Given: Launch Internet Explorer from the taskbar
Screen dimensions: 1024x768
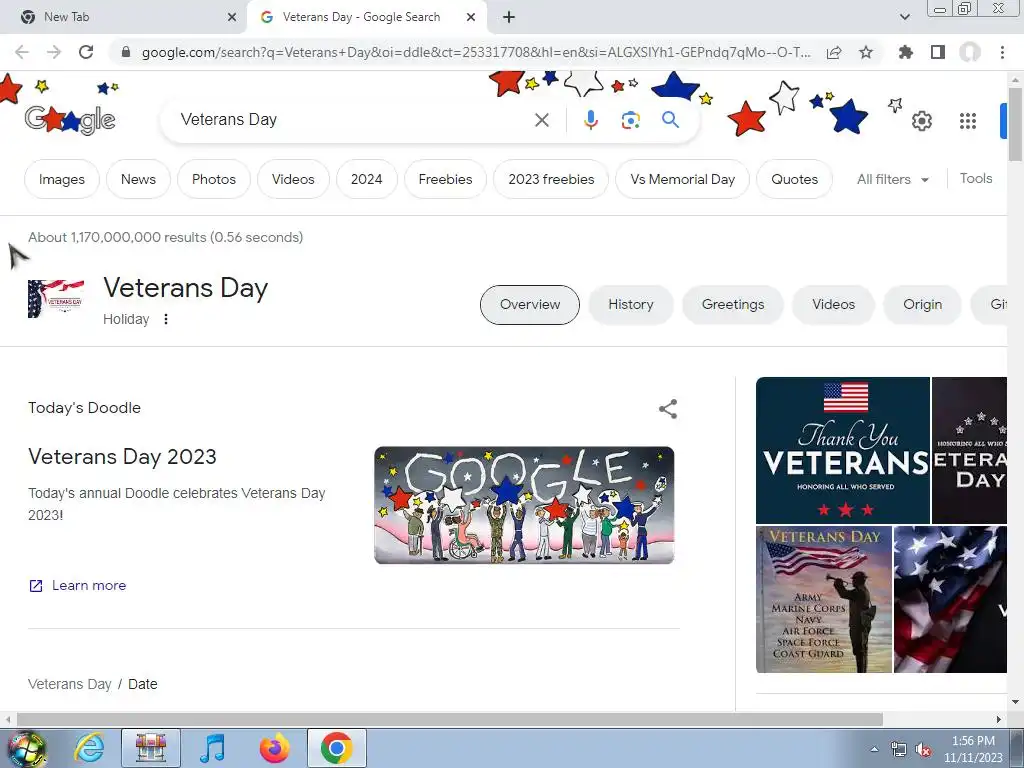Looking at the screenshot, I should 89,748.
